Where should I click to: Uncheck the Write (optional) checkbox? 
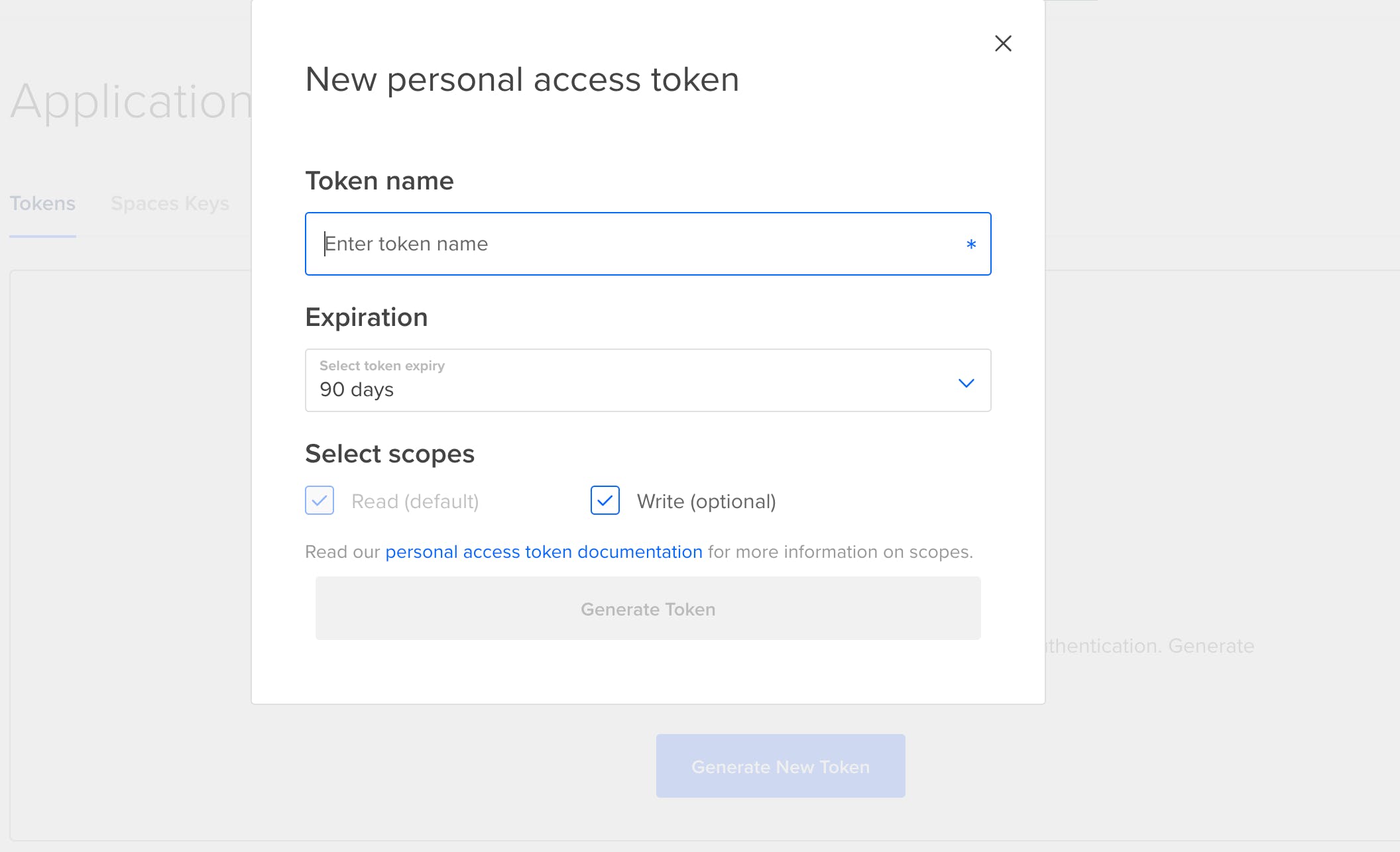click(605, 500)
